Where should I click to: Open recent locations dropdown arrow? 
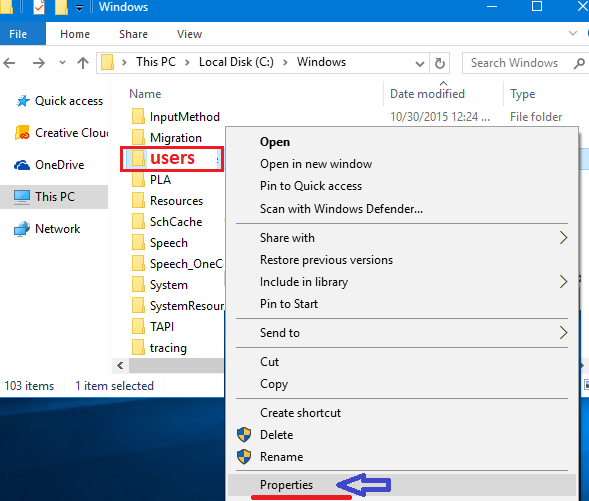pyautogui.click(x=62, y=62)
